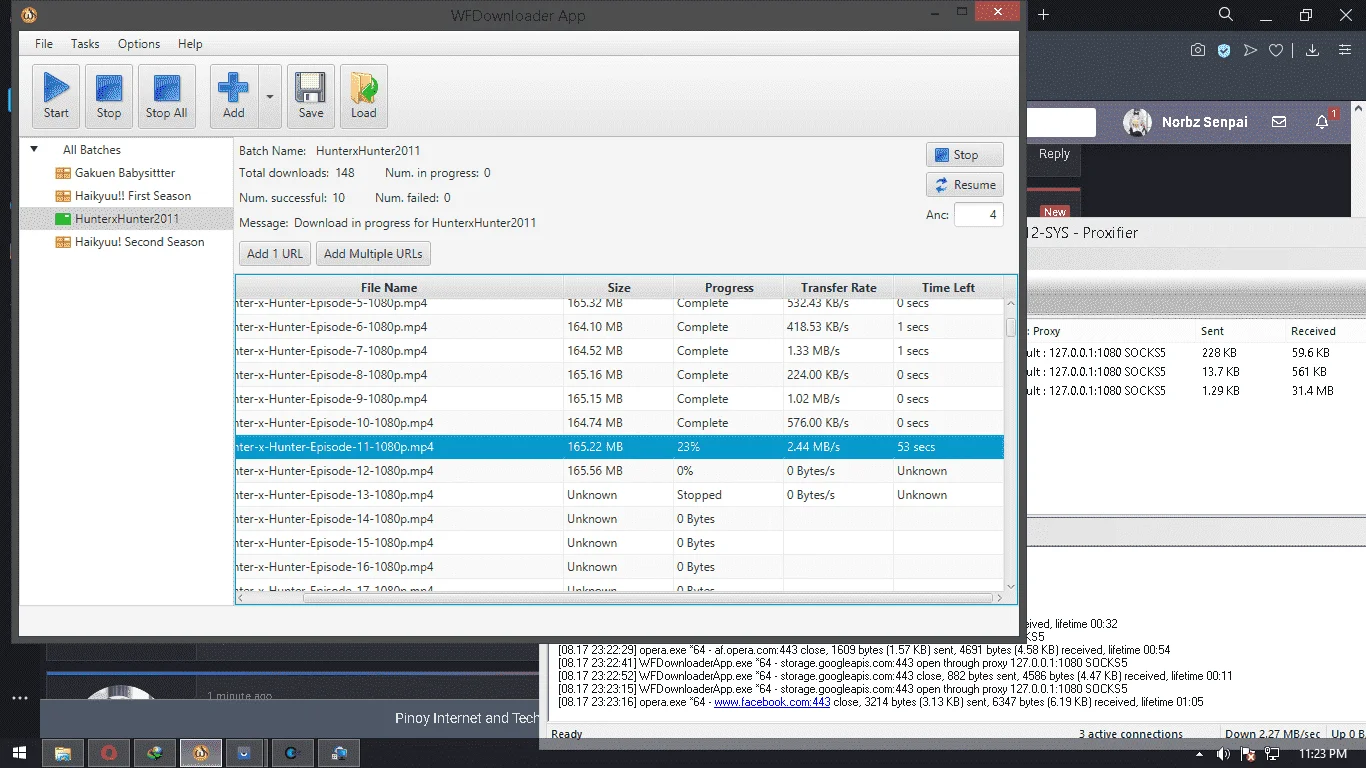Click the Start download toolbar icon

[56, 96]
